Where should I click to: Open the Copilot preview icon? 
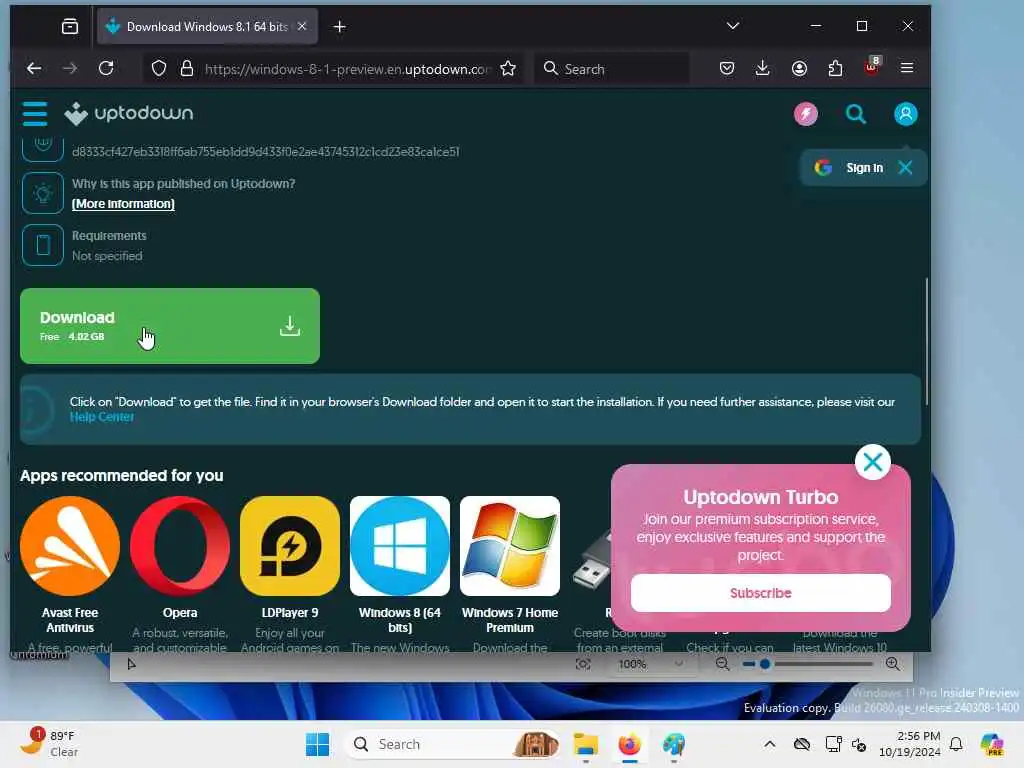[x=992, y=744]
